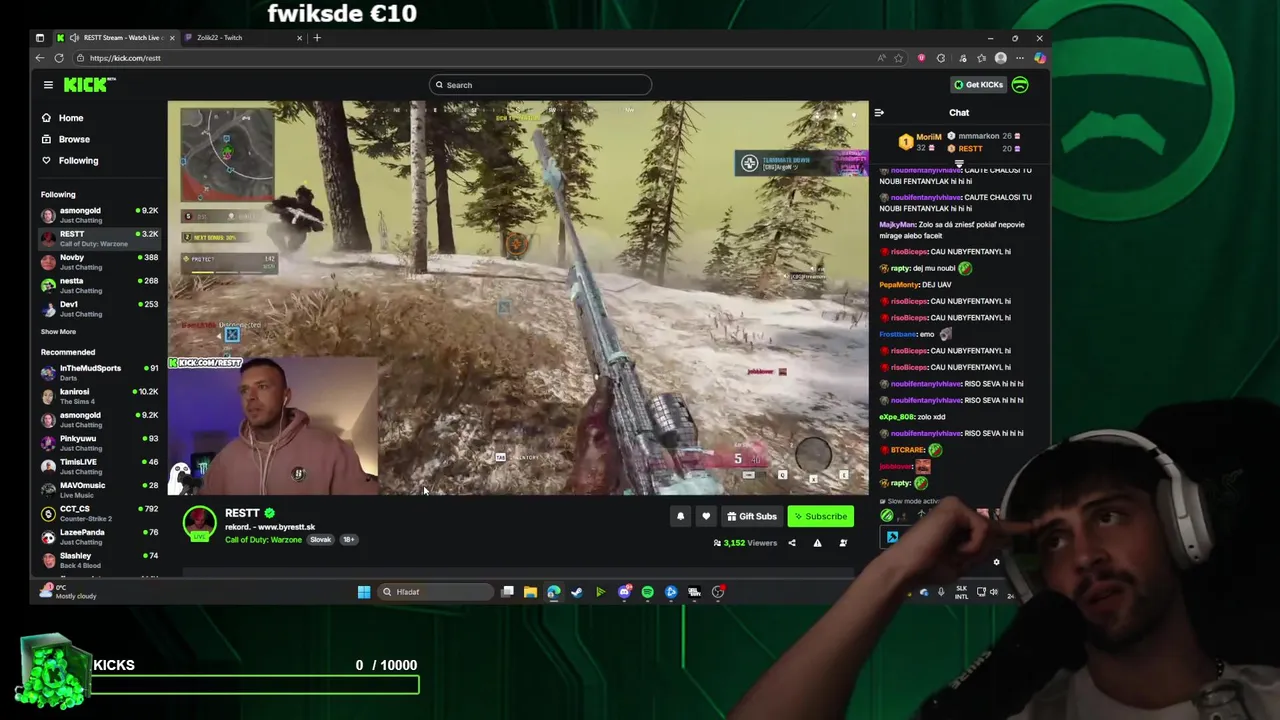Open Pinkyuwu recommended channel
Screen dimensions: 1280x720
(x=99, y=442)
